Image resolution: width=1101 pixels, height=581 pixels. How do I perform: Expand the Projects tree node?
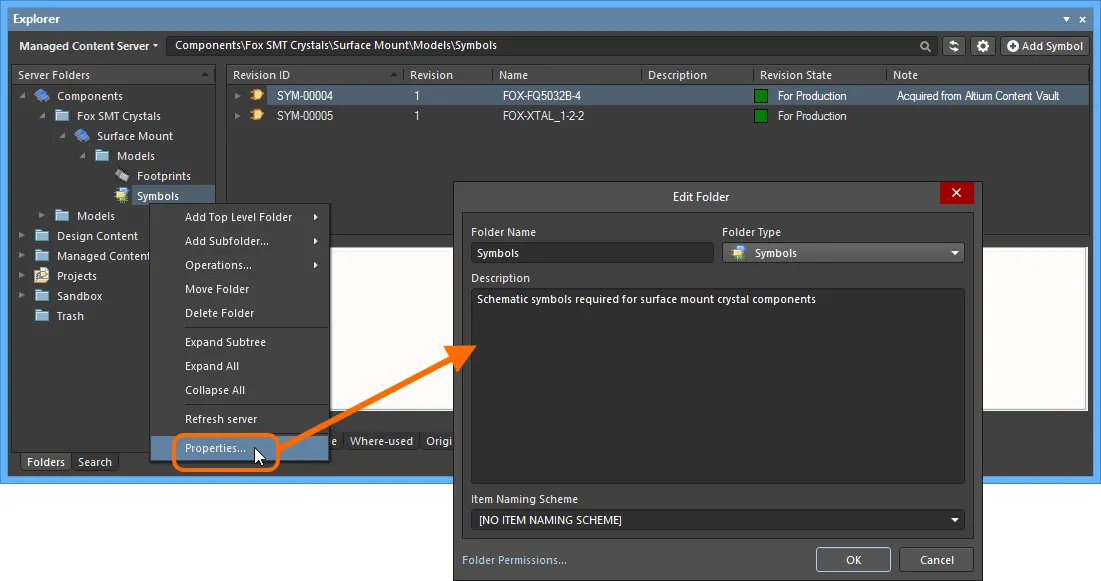click(22, 275)
